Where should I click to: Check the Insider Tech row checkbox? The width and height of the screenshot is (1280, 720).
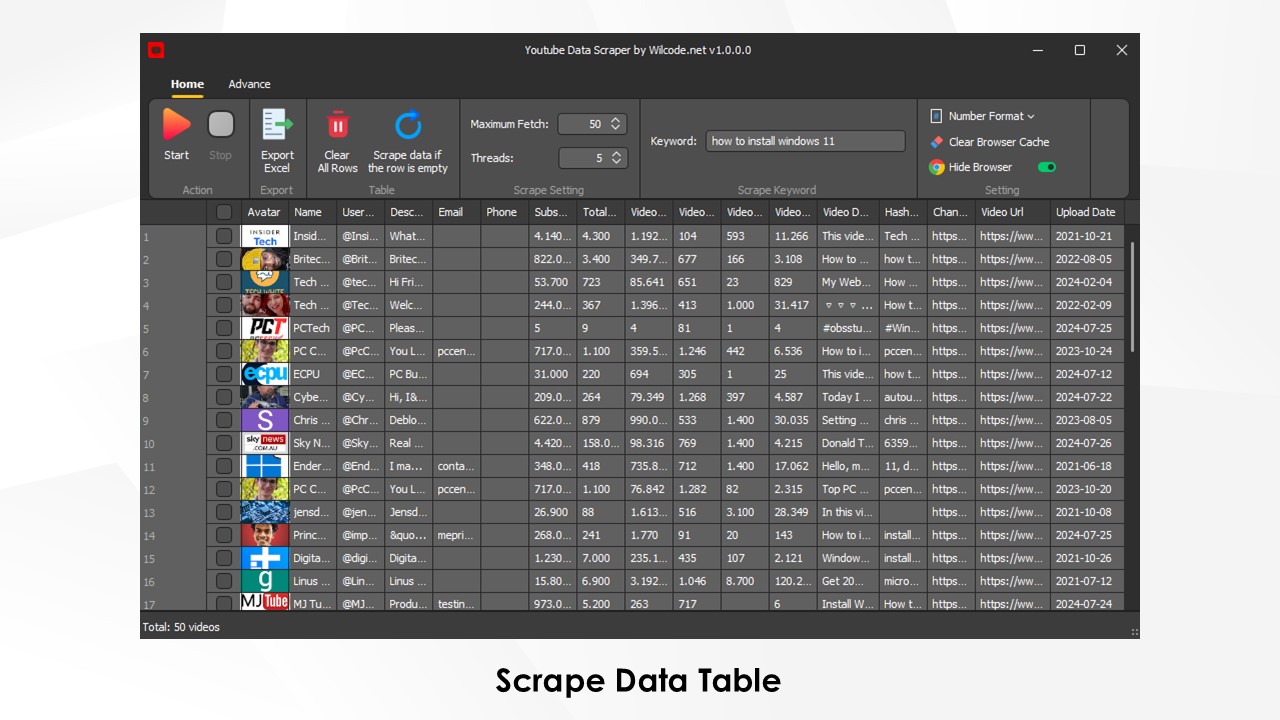tap(224, 236)
